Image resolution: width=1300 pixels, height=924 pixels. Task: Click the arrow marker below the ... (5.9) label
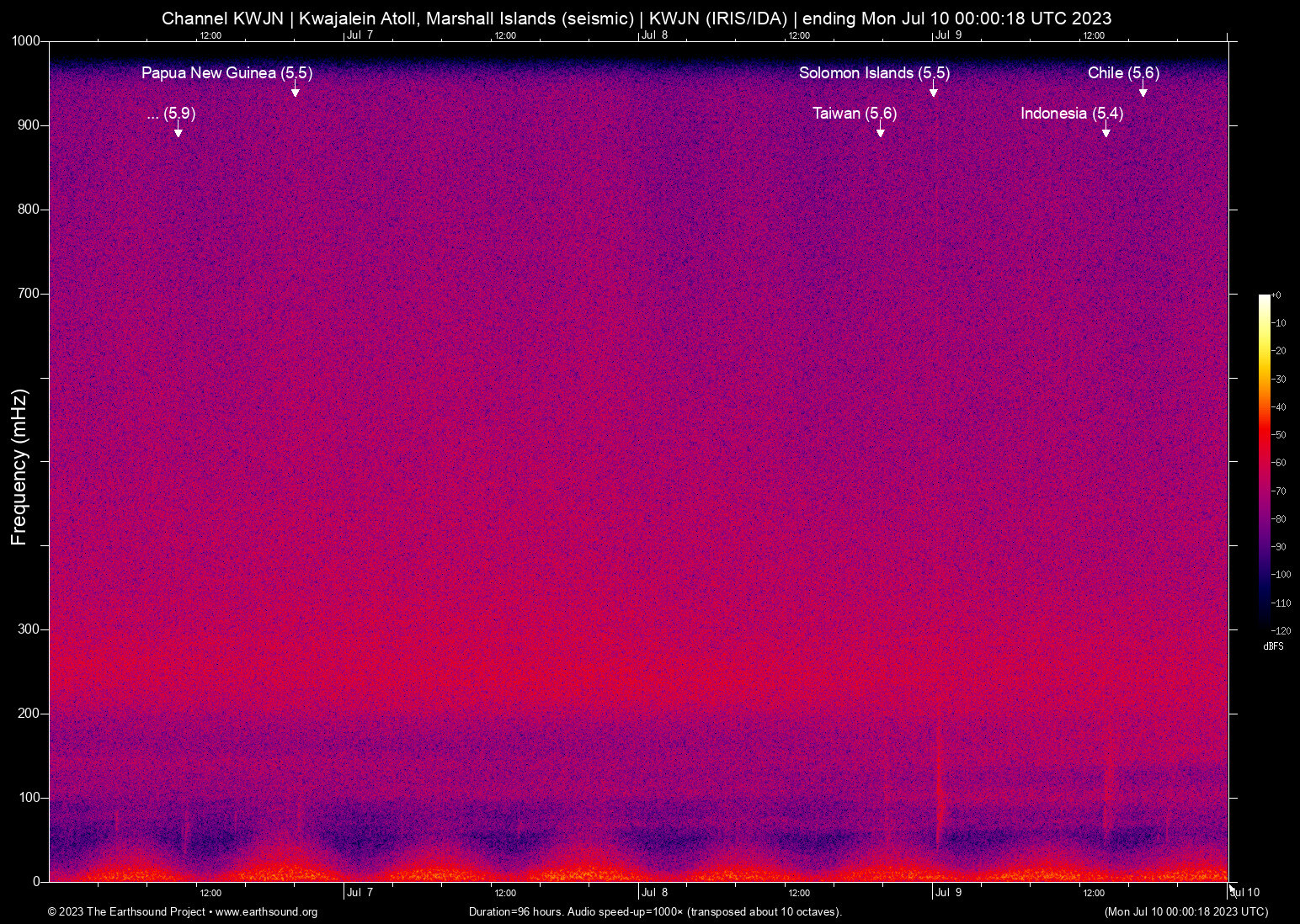click(x=178, y=131)
